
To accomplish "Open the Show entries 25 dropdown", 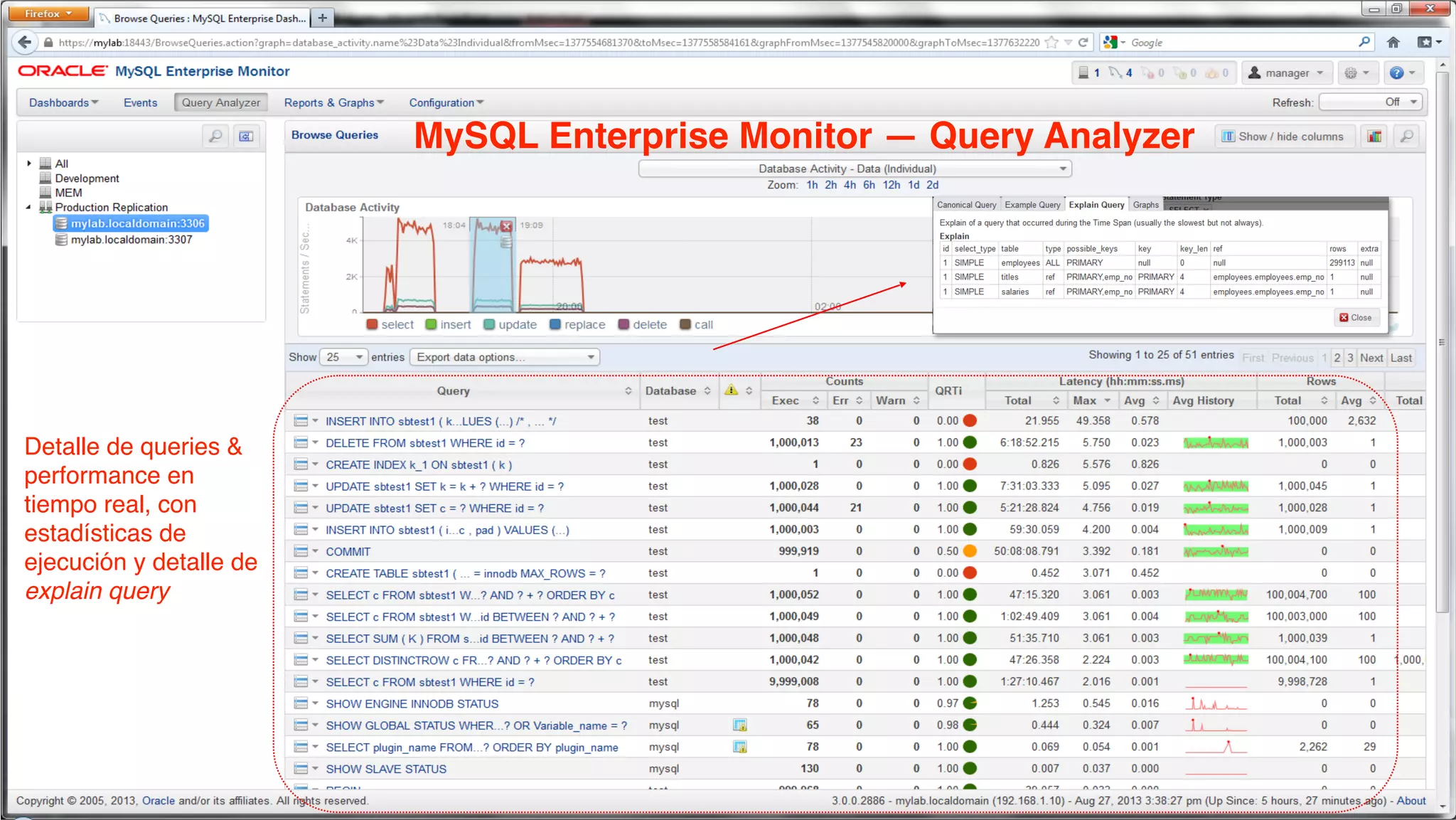I will [344, 357].
